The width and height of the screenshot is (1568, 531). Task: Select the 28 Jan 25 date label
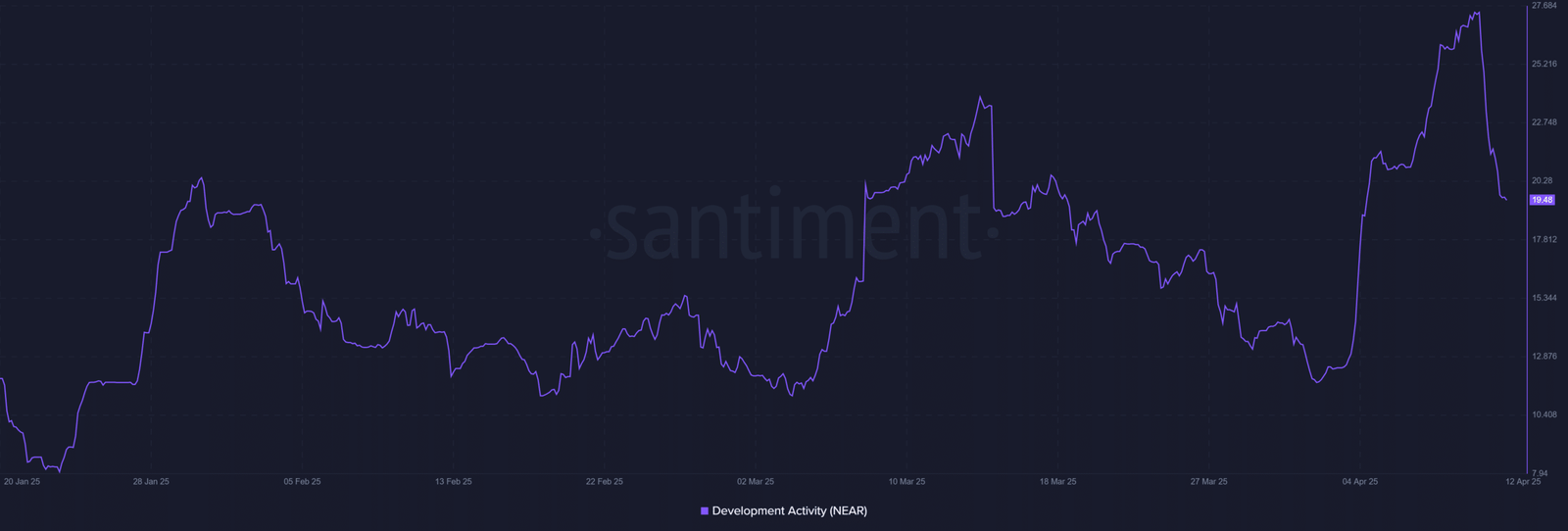(151, 482)
